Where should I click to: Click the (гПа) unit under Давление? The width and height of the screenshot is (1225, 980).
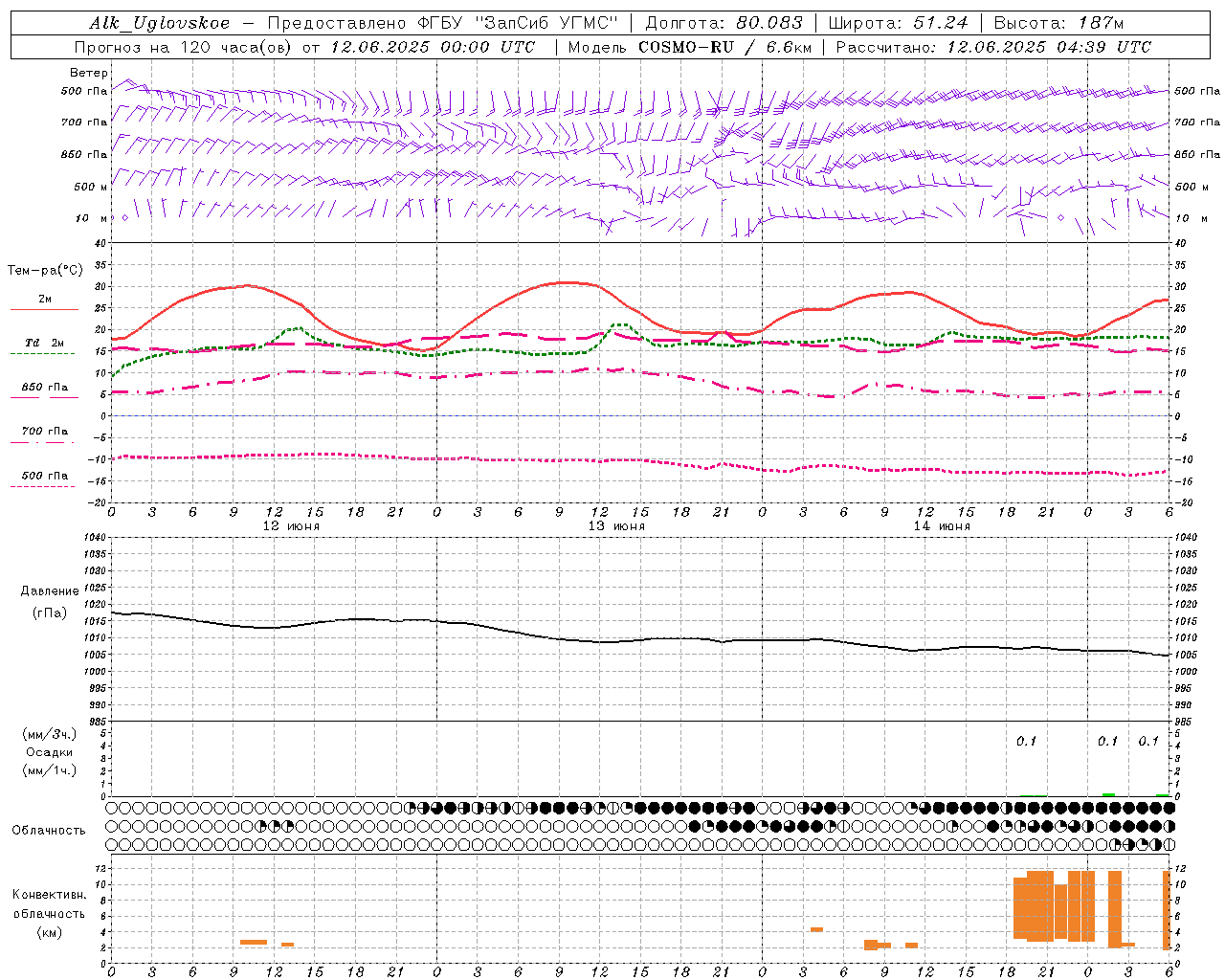[50, 612]
